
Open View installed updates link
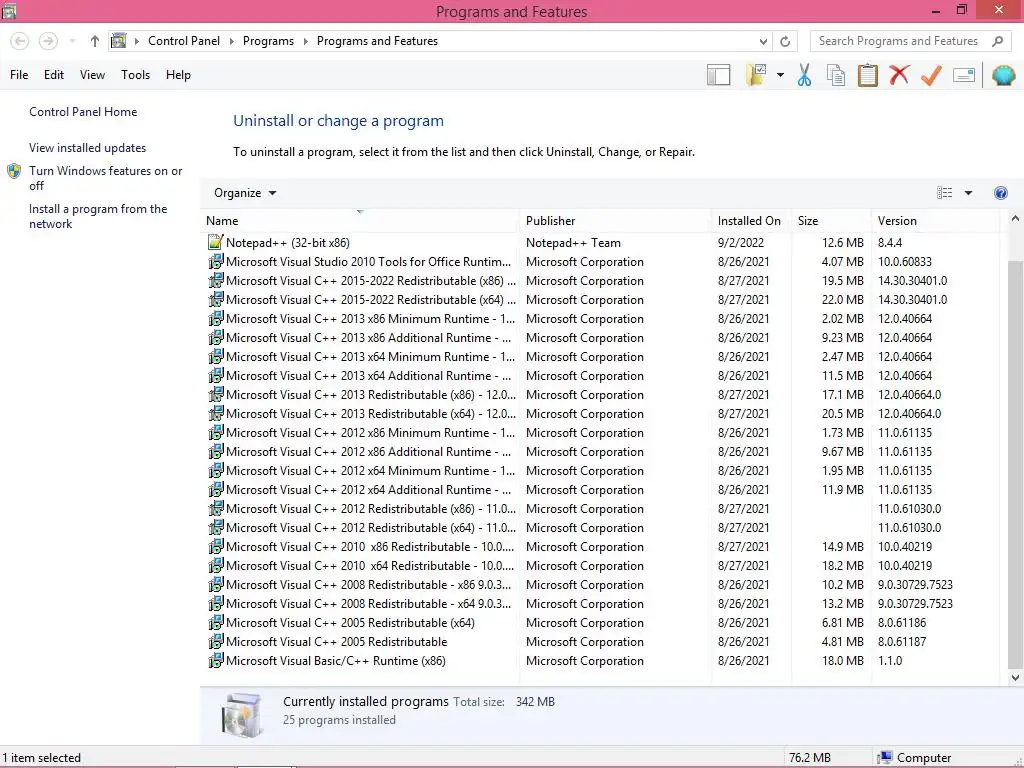pyautogui.click(x=88, y=148)
